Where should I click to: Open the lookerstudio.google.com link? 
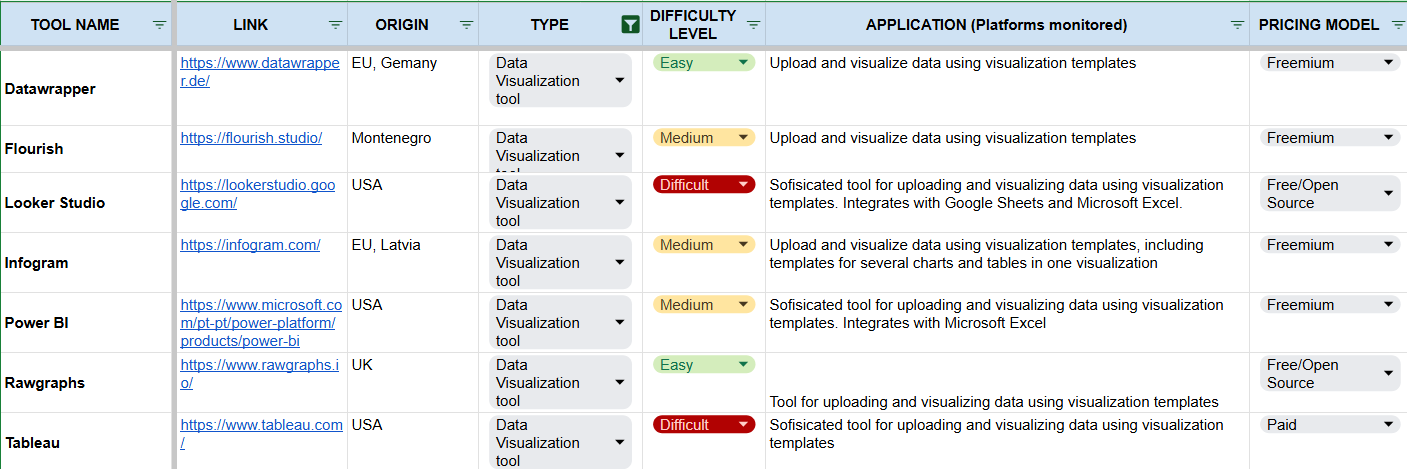(258, 193)
